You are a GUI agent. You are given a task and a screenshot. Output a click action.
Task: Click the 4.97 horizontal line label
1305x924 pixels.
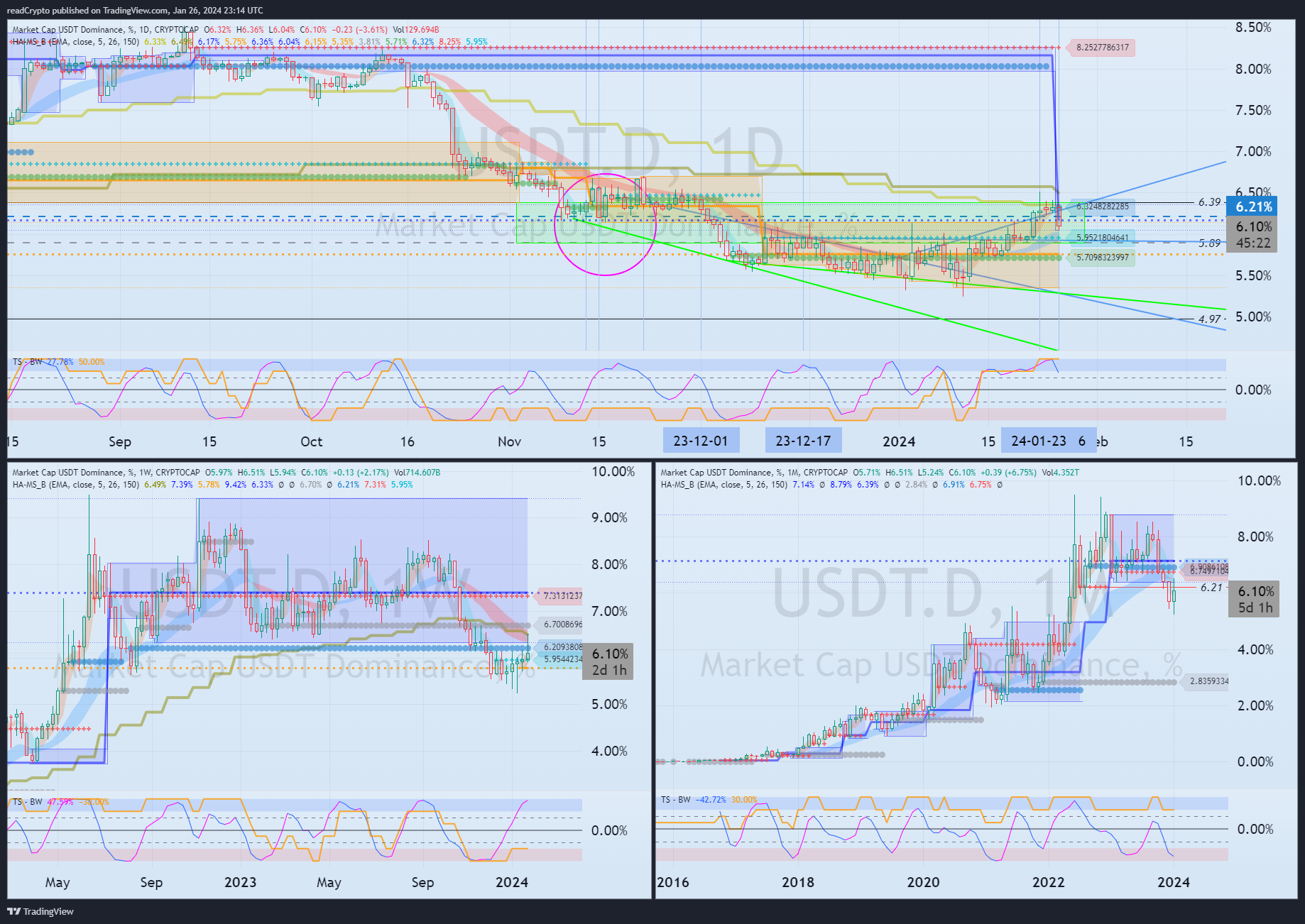tap(1209, 319)
